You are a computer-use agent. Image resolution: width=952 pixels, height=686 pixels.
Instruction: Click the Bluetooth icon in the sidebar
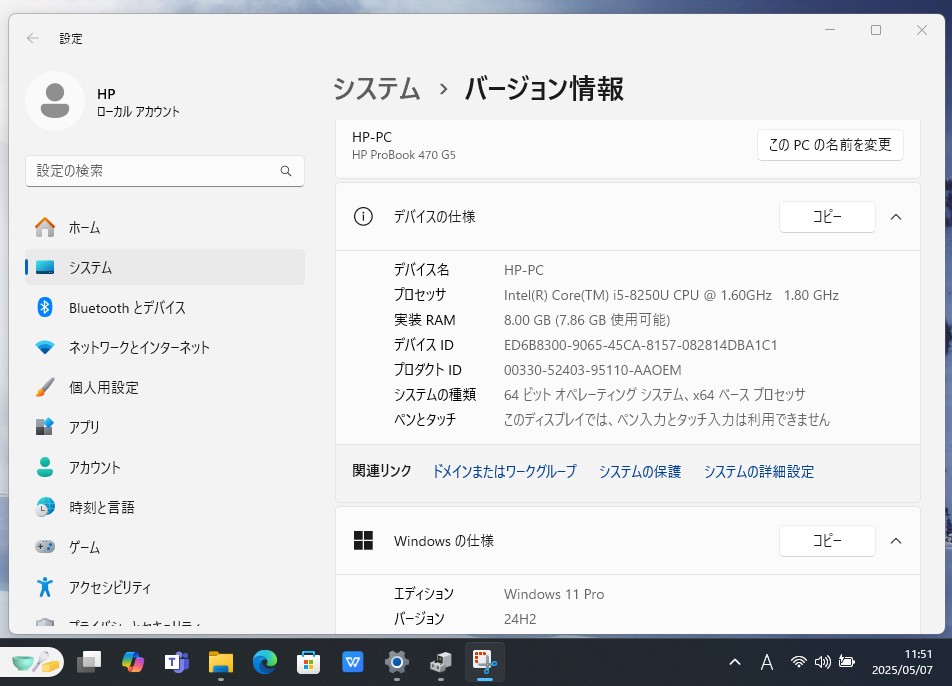point(45,307)
